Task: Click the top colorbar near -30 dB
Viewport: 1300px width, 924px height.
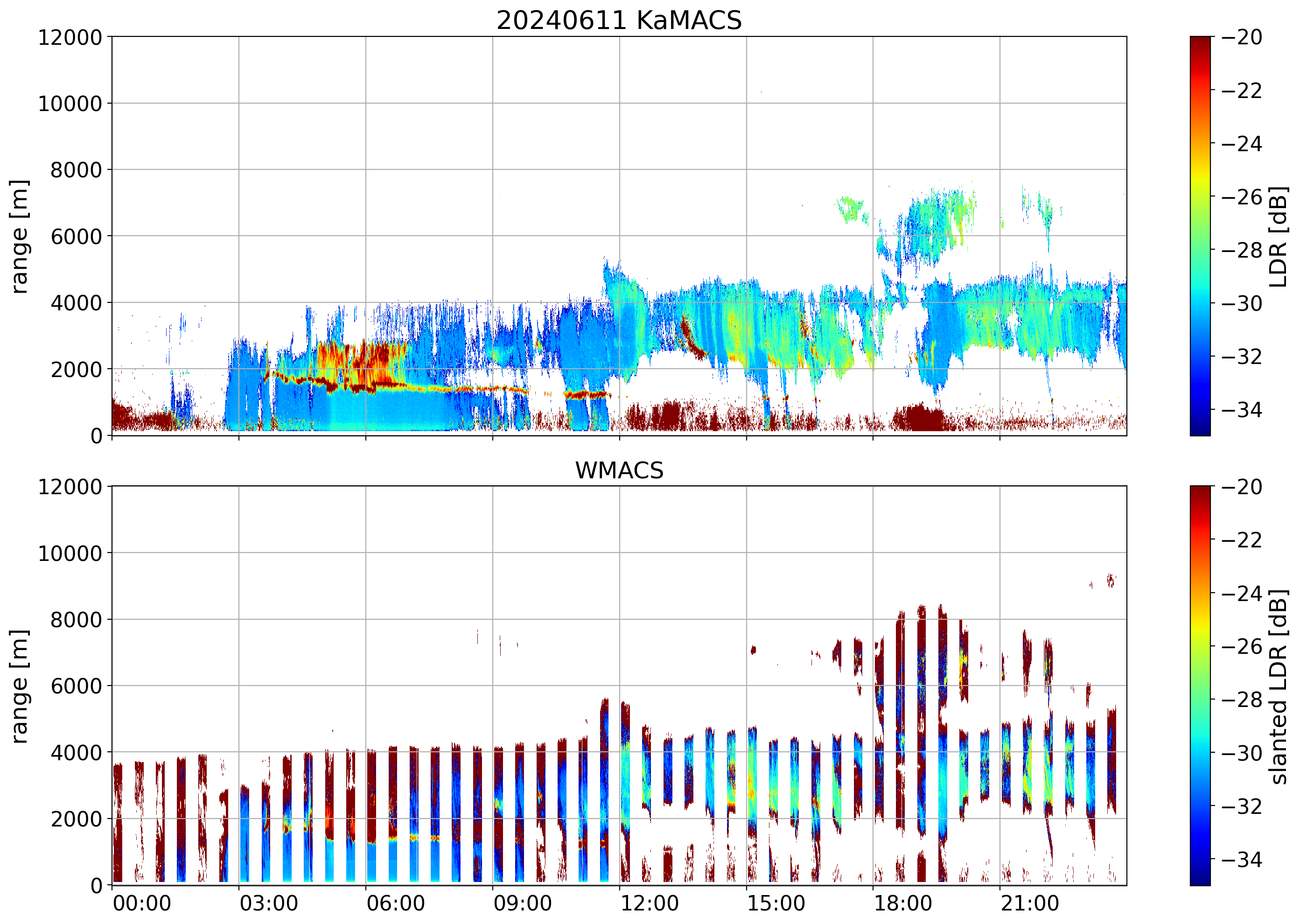Action: 1200,303
